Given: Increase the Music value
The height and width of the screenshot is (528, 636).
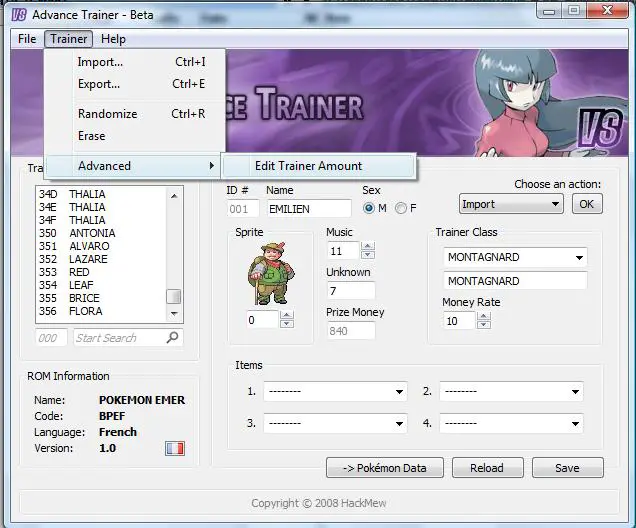Looking at the screenshot, I should pos(367,246).
